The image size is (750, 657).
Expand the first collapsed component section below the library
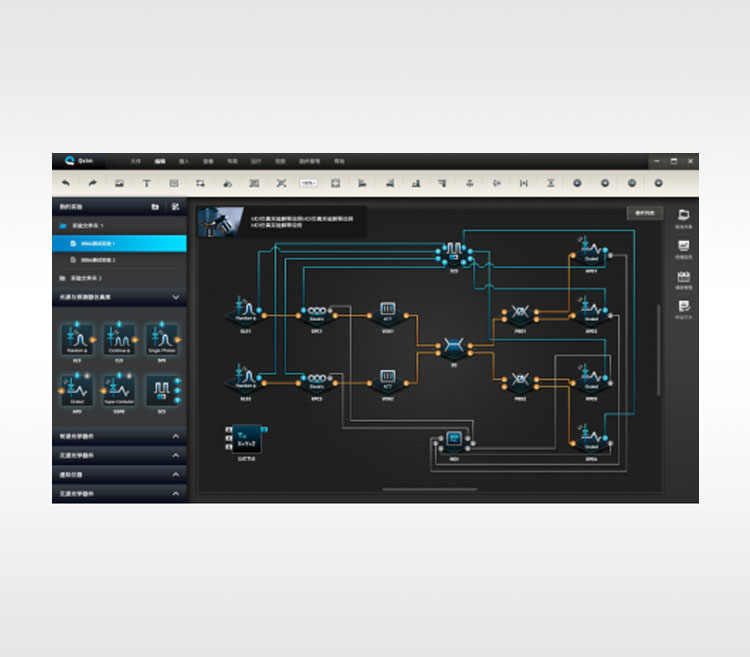point(176,437)
